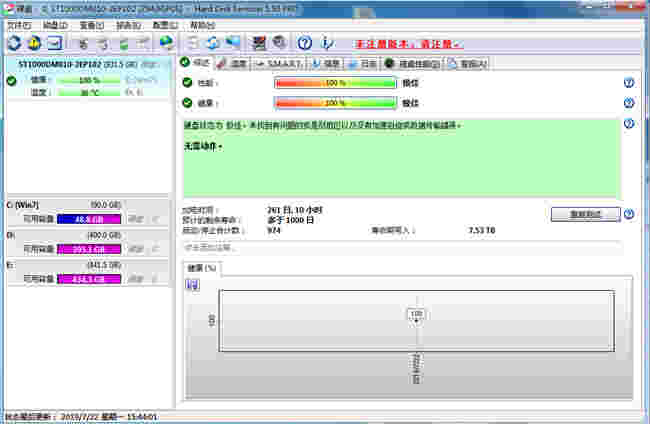Click the red unregistered version link
The height and width of the screenshot is (424, 650).
[x=409, y=44]
